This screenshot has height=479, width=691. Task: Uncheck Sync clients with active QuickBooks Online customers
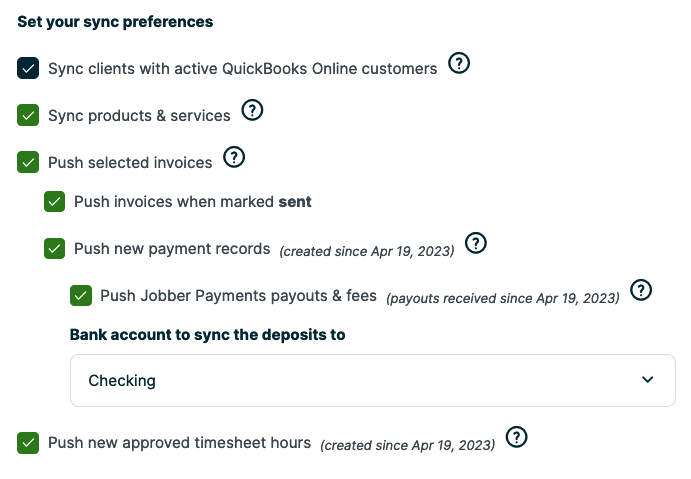[x=28, y=69]
